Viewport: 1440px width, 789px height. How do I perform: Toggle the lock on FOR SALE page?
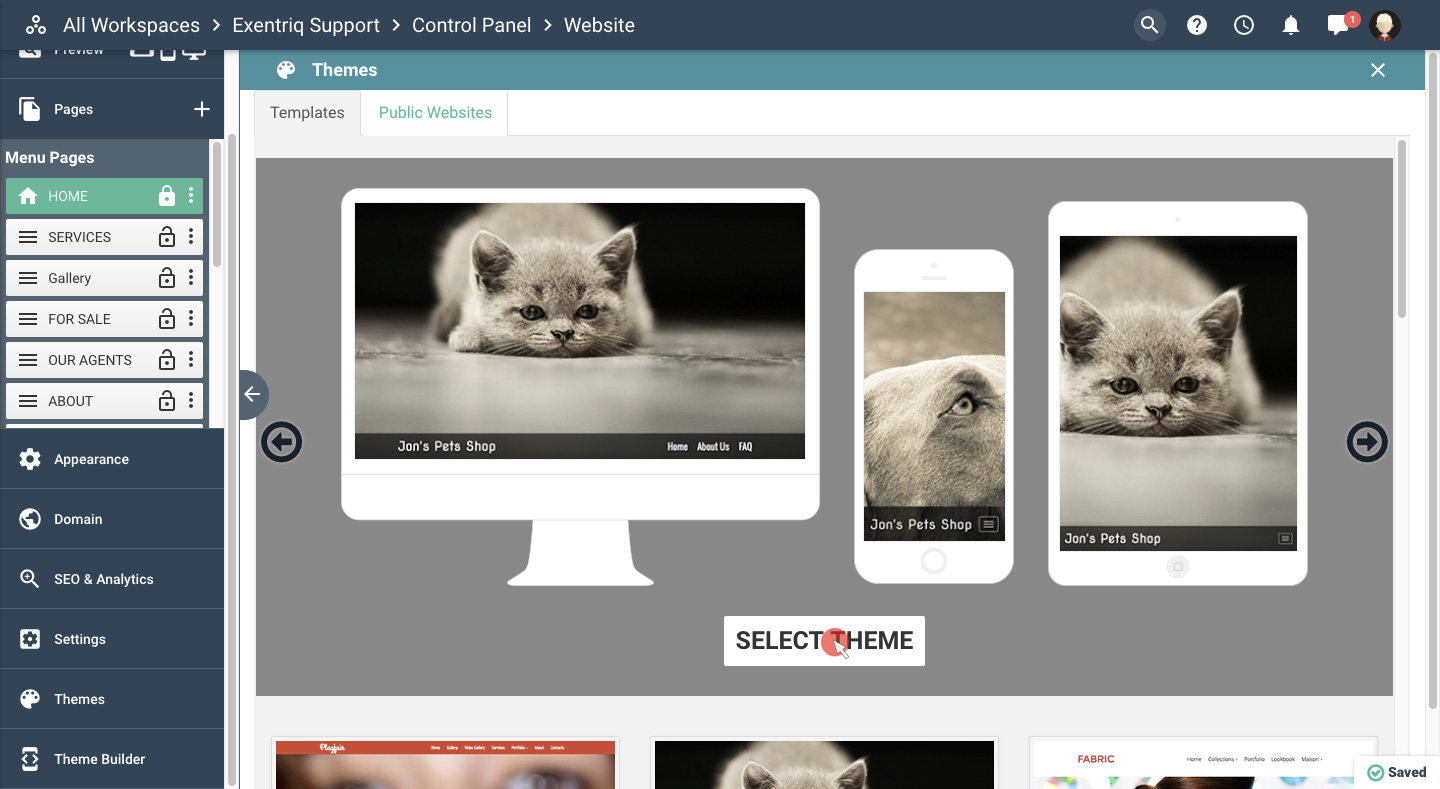[167, 319]
